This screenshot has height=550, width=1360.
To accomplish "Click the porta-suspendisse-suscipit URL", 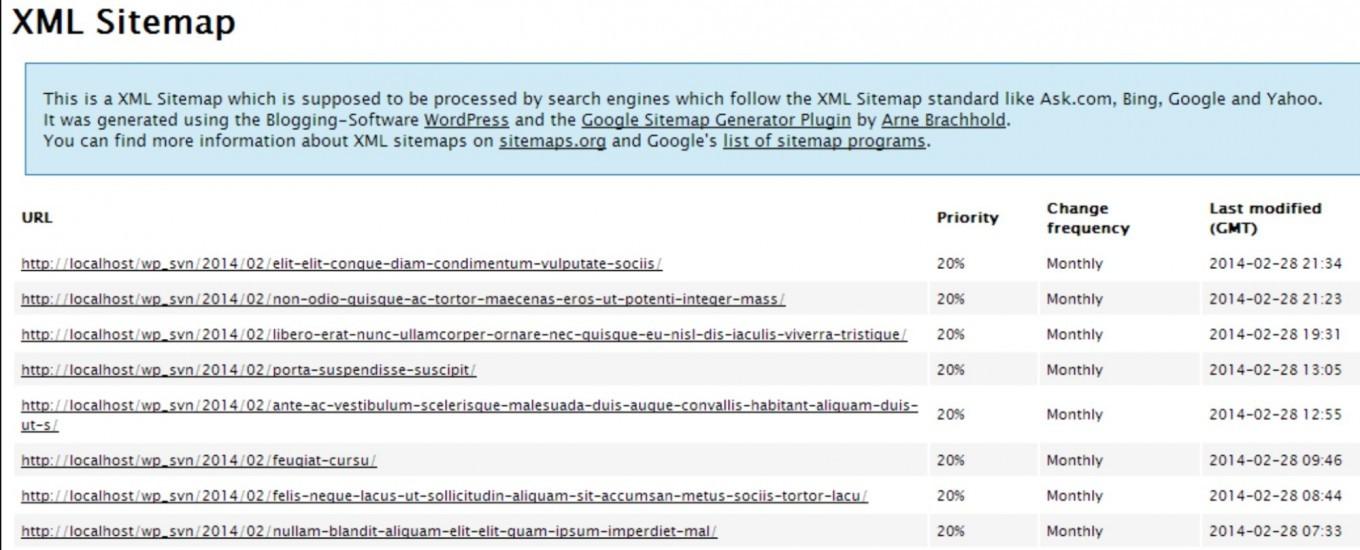I will (249, 370).
